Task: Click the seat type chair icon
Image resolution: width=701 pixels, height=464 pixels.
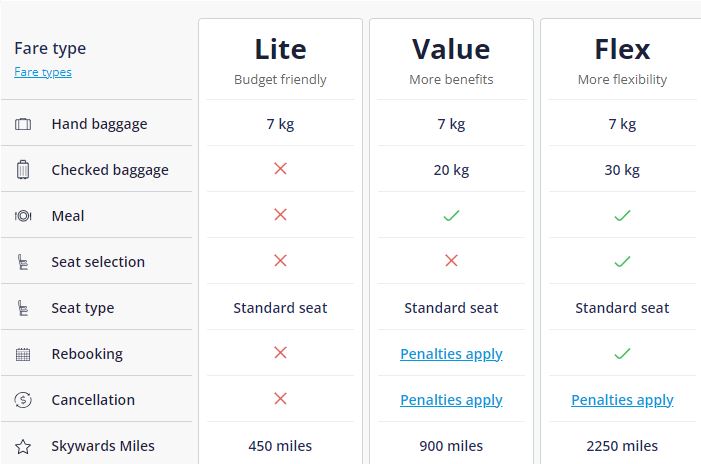Action: click(23, 308)
